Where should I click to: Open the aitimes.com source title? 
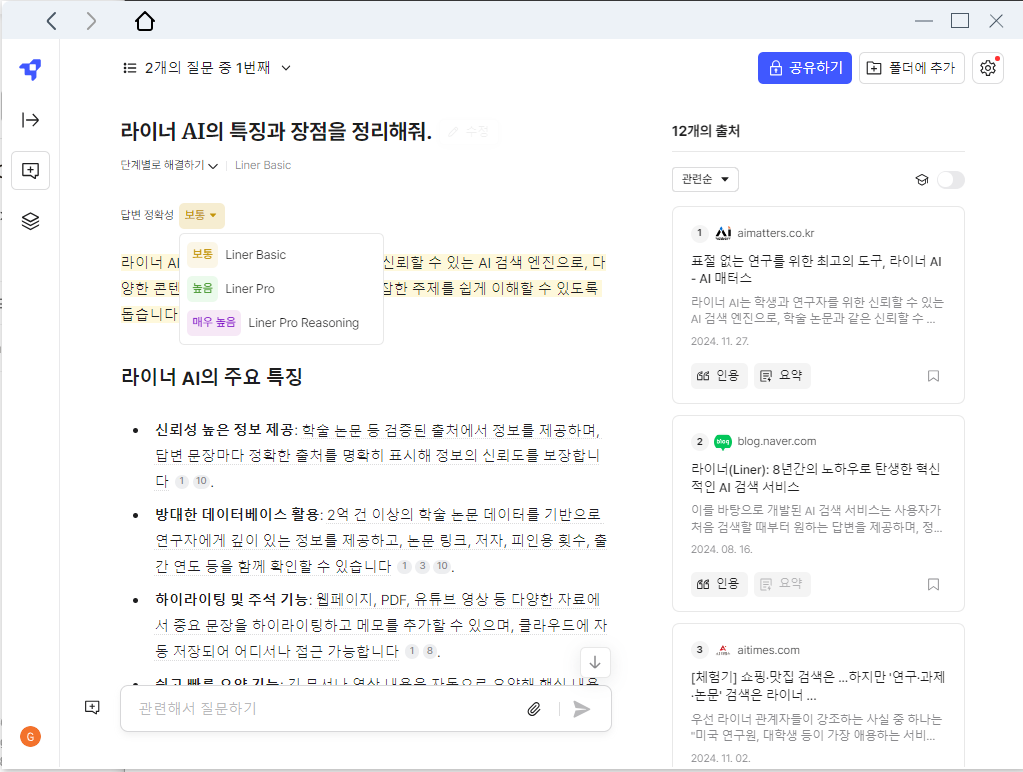point(818,686)
